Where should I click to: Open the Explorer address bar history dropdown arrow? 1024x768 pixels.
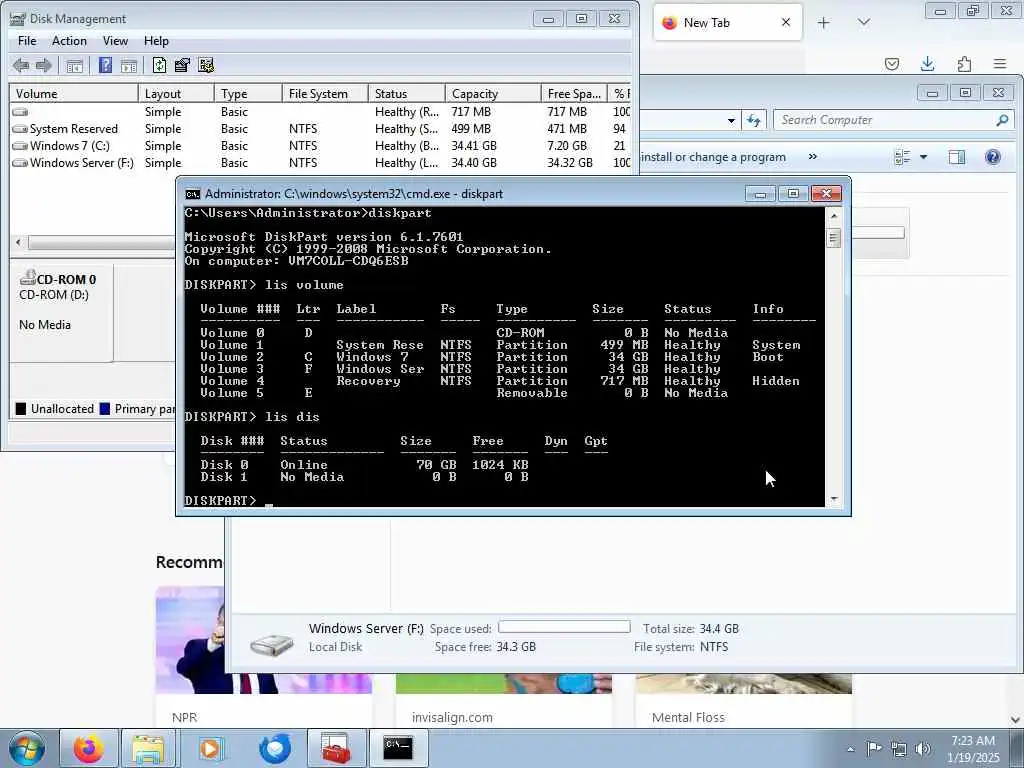point(731,120)
